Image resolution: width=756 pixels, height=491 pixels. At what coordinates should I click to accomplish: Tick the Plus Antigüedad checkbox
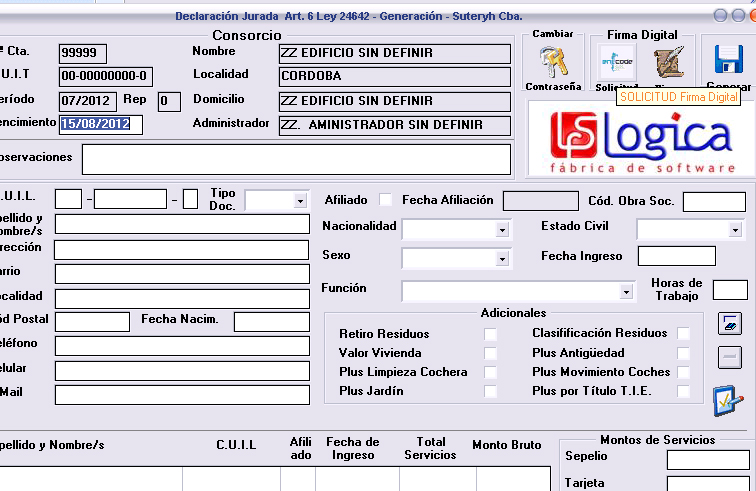click(x=683, y=353)
